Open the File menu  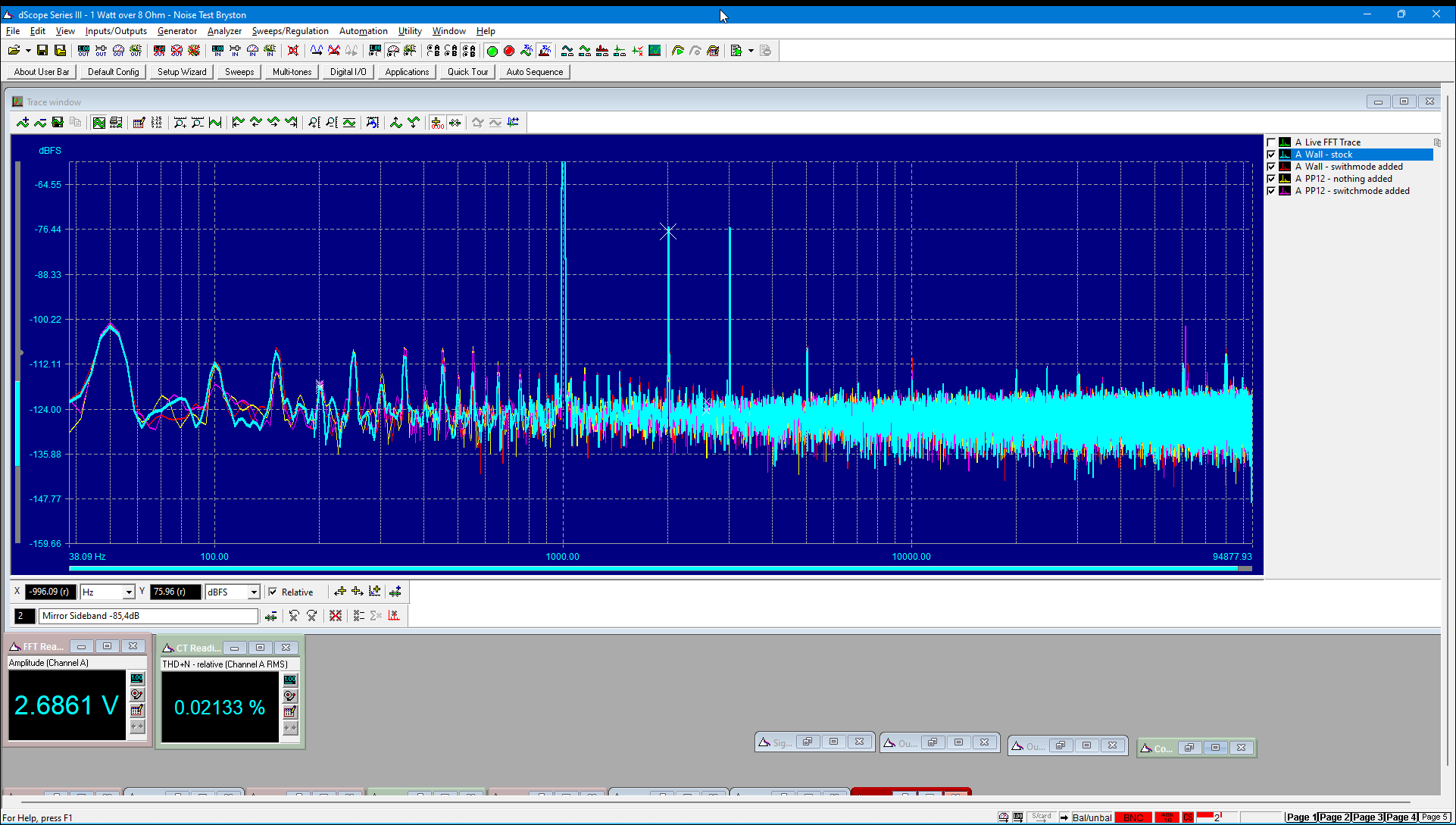click(x=13, y=31)
